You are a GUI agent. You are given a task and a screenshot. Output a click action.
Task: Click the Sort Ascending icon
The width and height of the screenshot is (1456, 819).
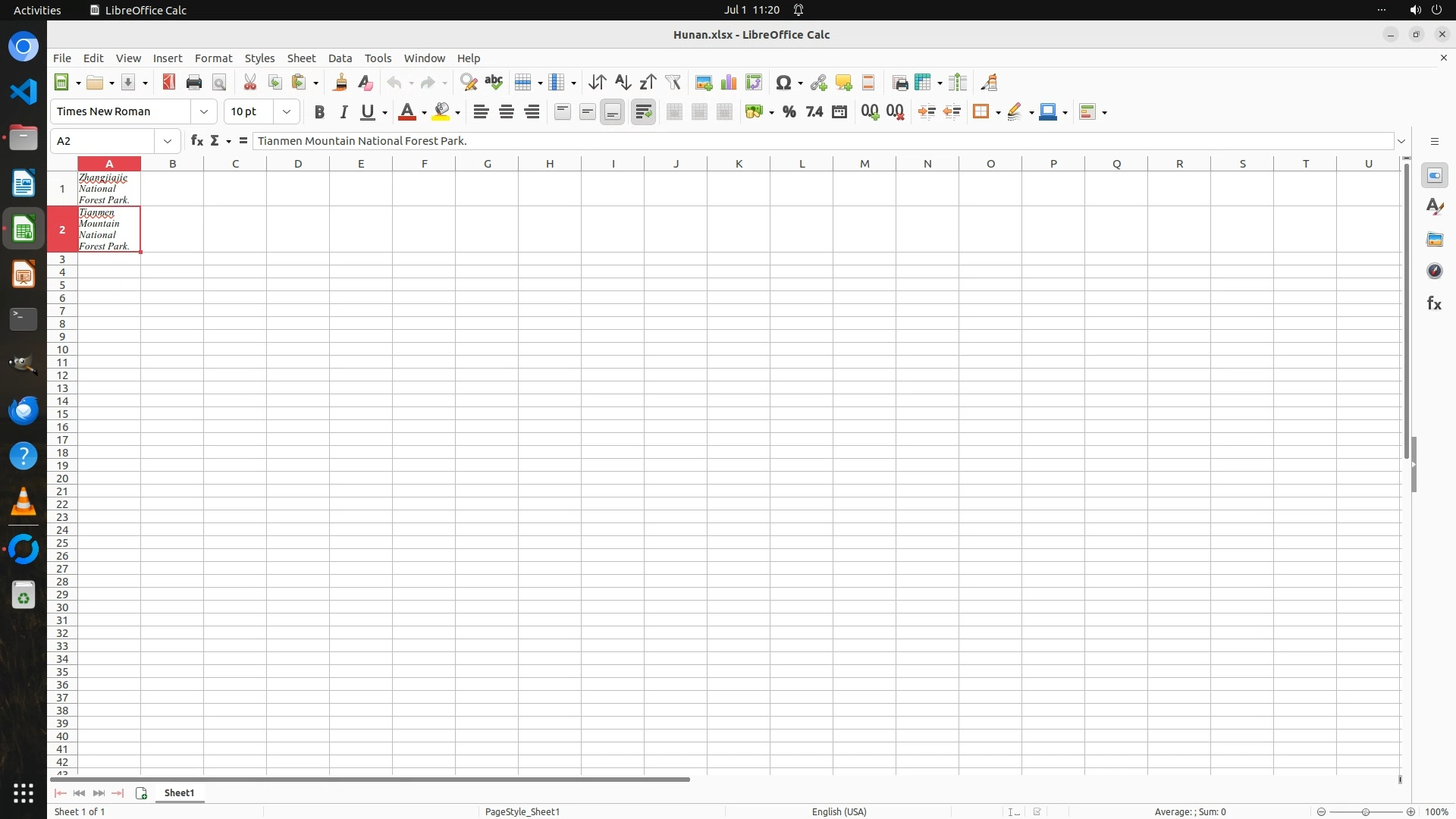point(623,83)
